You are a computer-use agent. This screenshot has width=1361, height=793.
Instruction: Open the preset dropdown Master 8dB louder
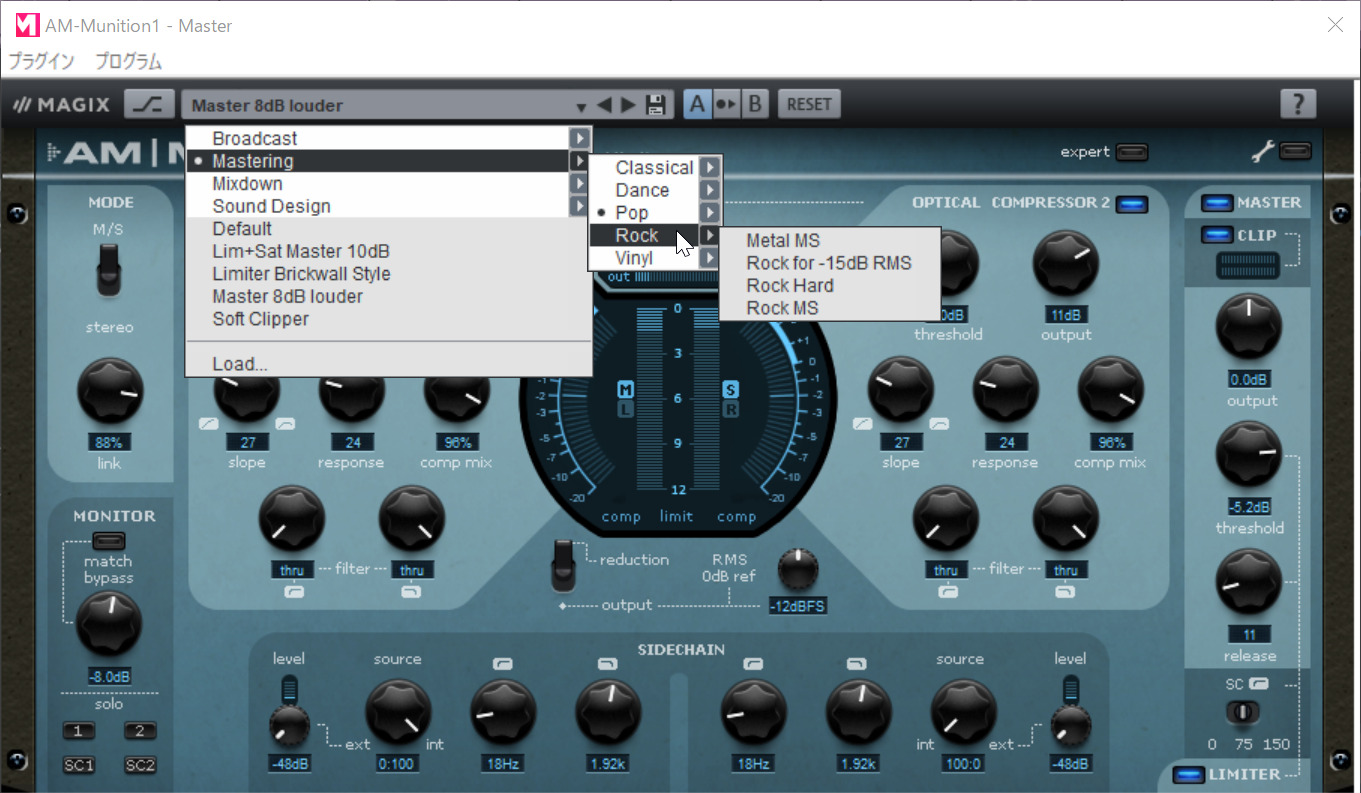pos(389,105)
